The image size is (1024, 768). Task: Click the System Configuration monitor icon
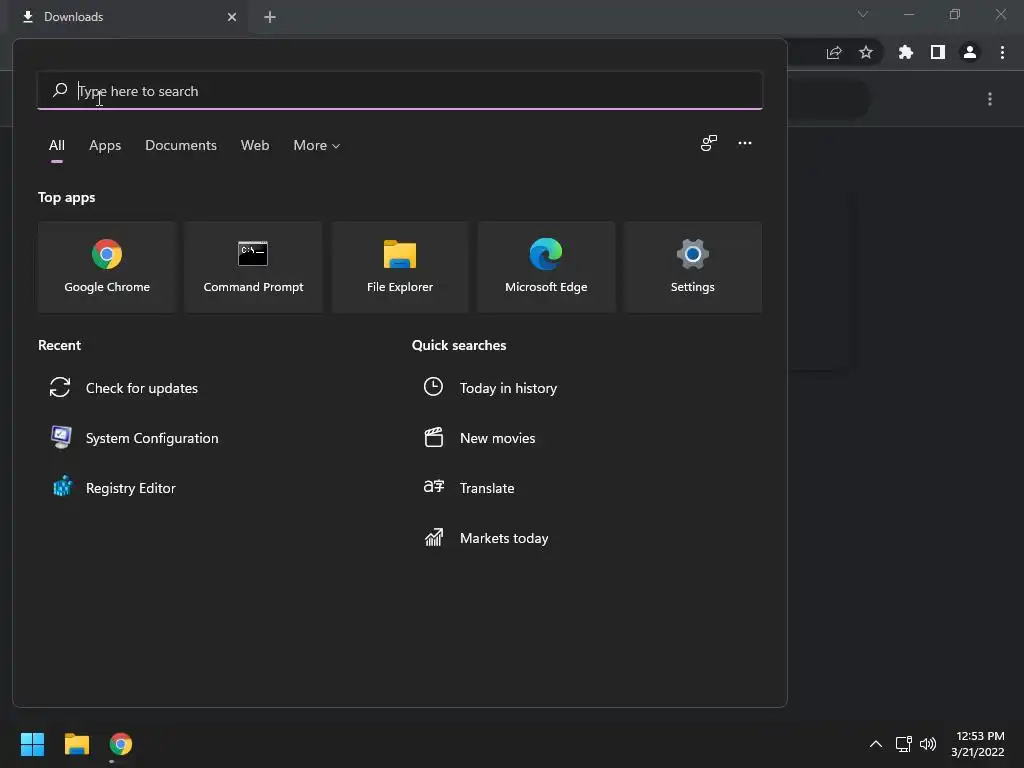coord(61,437)
